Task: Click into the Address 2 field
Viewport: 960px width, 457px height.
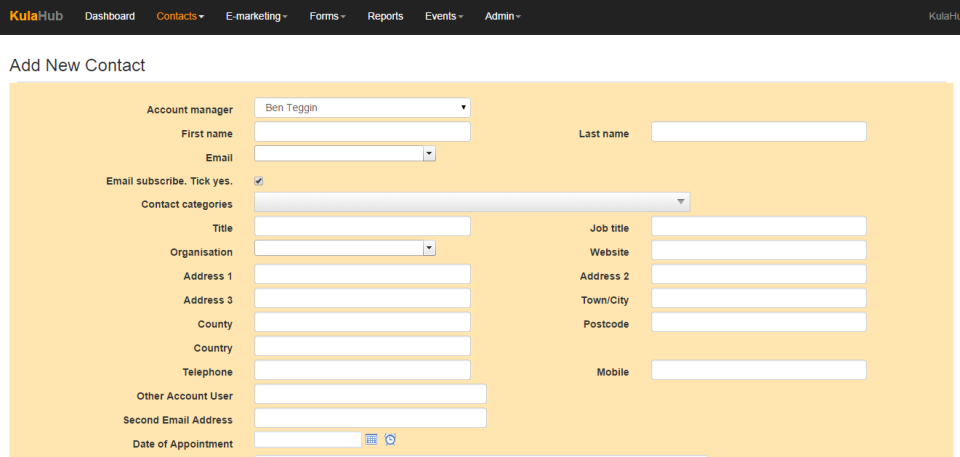Action: click(759, 274)
